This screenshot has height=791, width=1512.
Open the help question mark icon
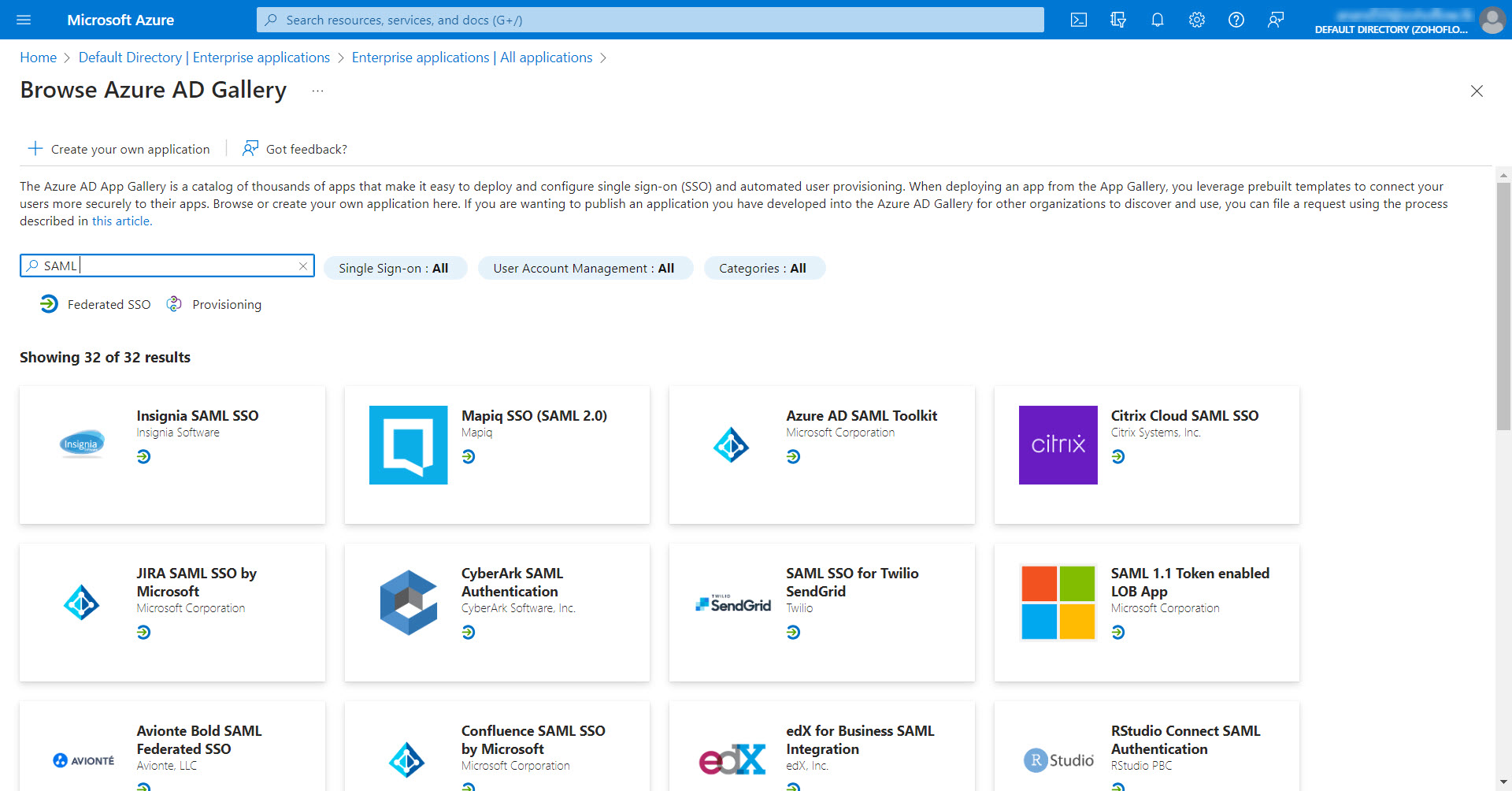pos(1236,20)
